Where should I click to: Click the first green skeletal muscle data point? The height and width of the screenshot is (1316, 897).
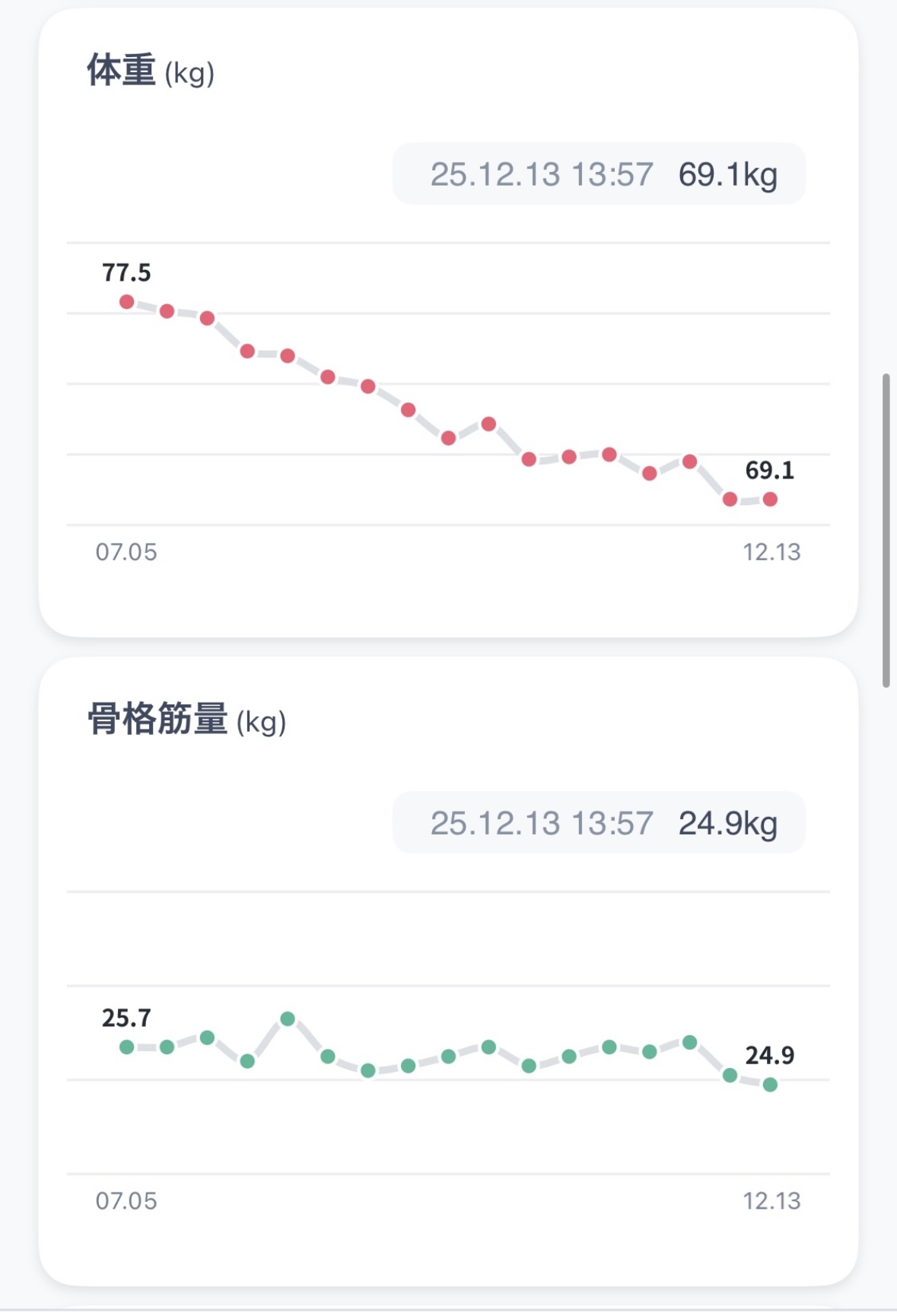tap(127, 1047)
